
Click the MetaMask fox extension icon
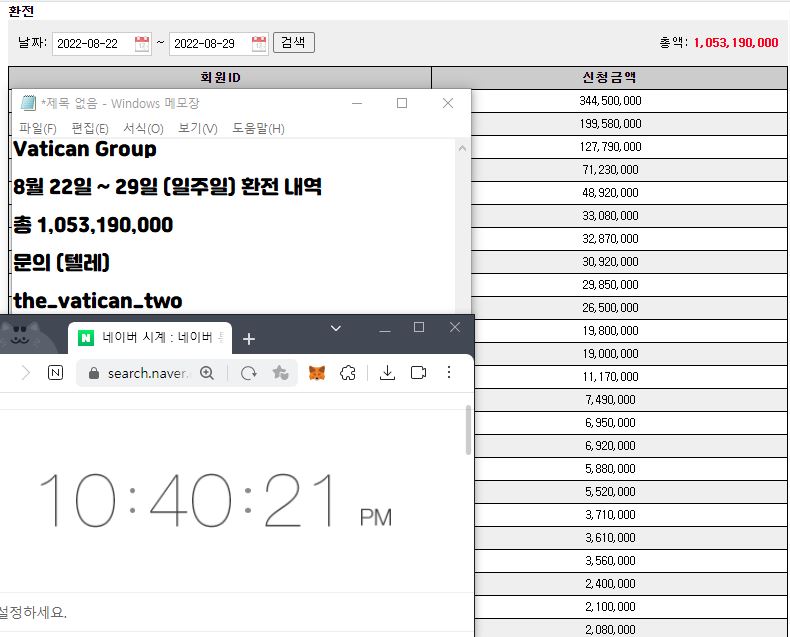(316, 372)
